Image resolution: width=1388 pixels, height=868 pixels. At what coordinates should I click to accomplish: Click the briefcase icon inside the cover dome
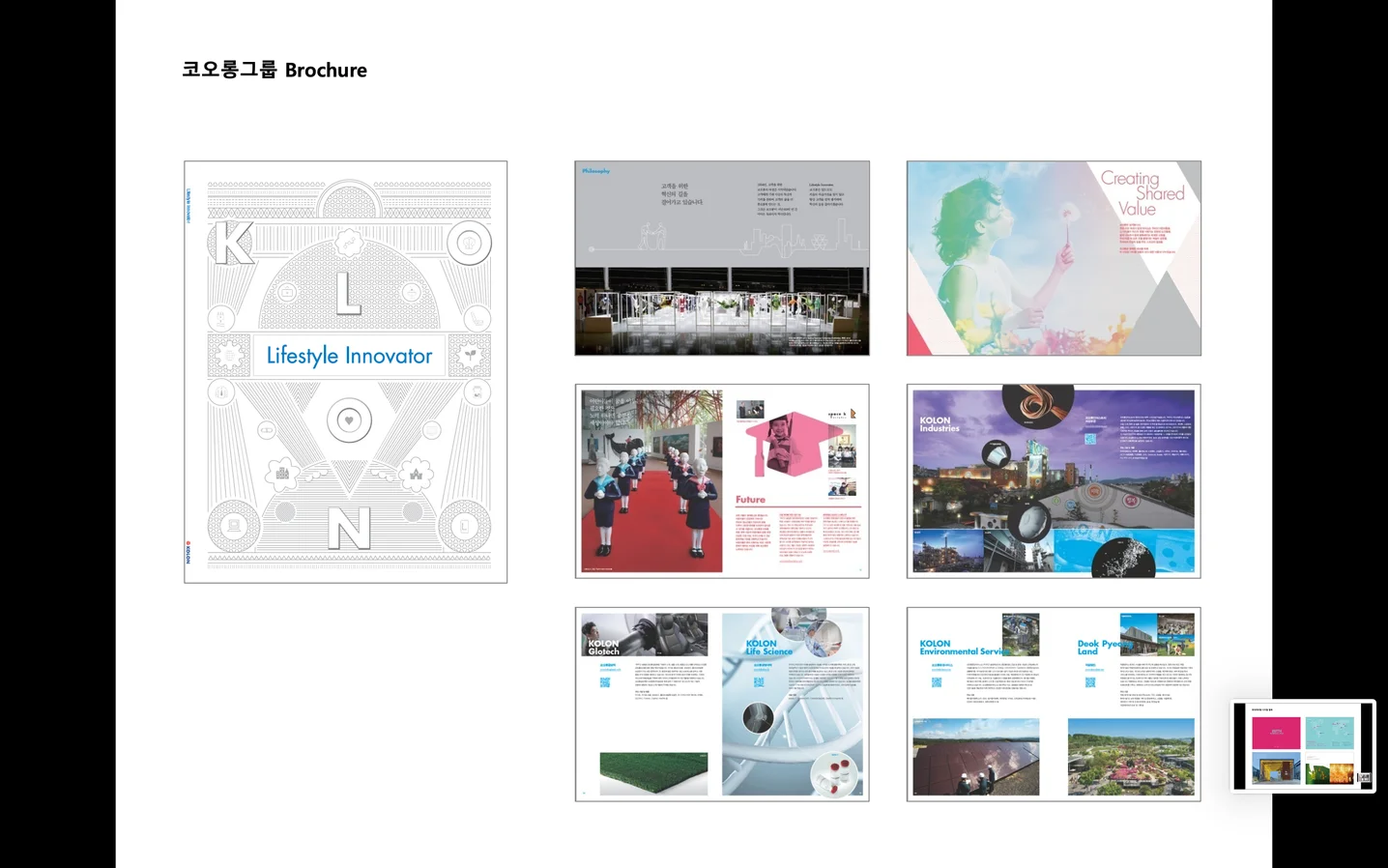[x=287, y=293]
